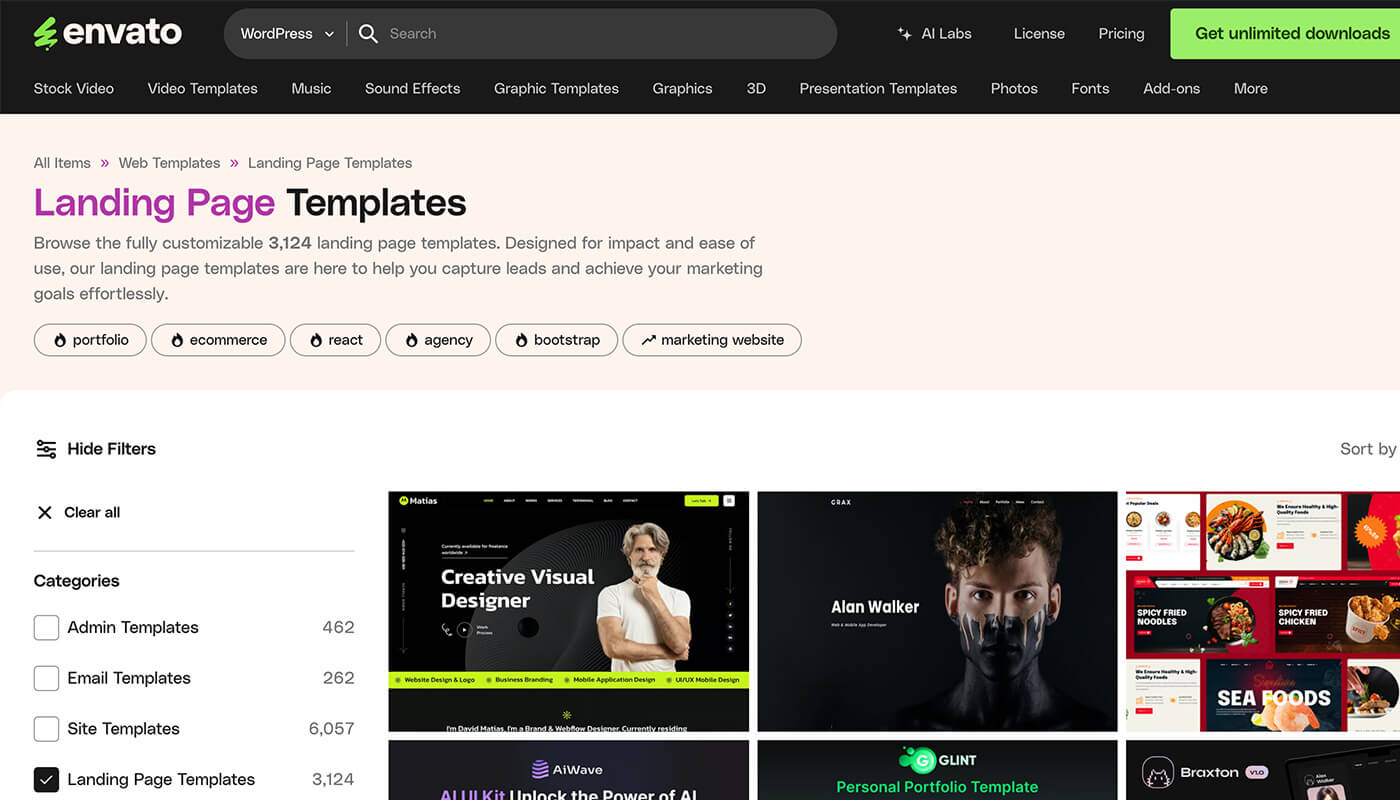Click the Clear all X icon
This screenshot has width=1400, height=800.
[45, 513]
